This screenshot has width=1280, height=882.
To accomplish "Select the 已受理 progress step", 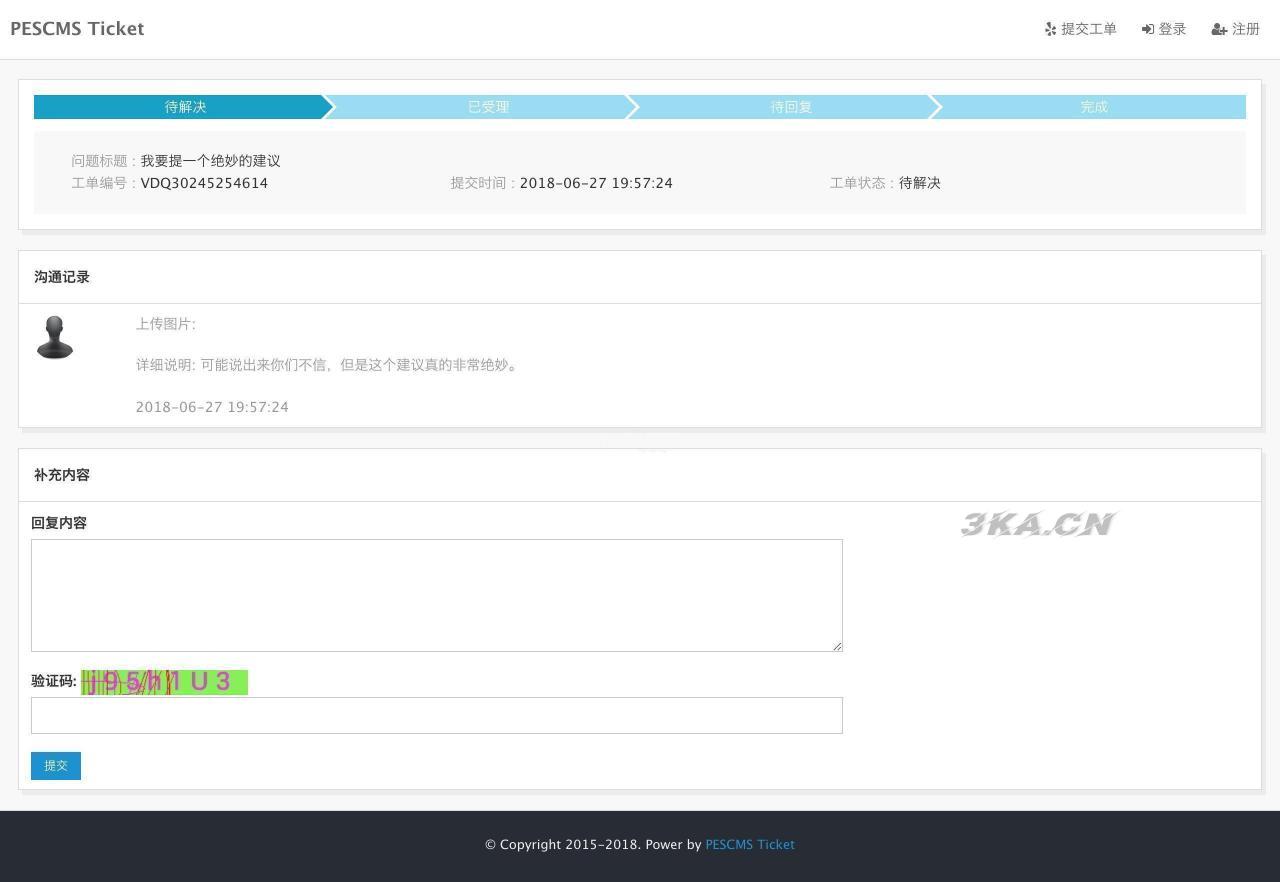I will tap(488, 107).
